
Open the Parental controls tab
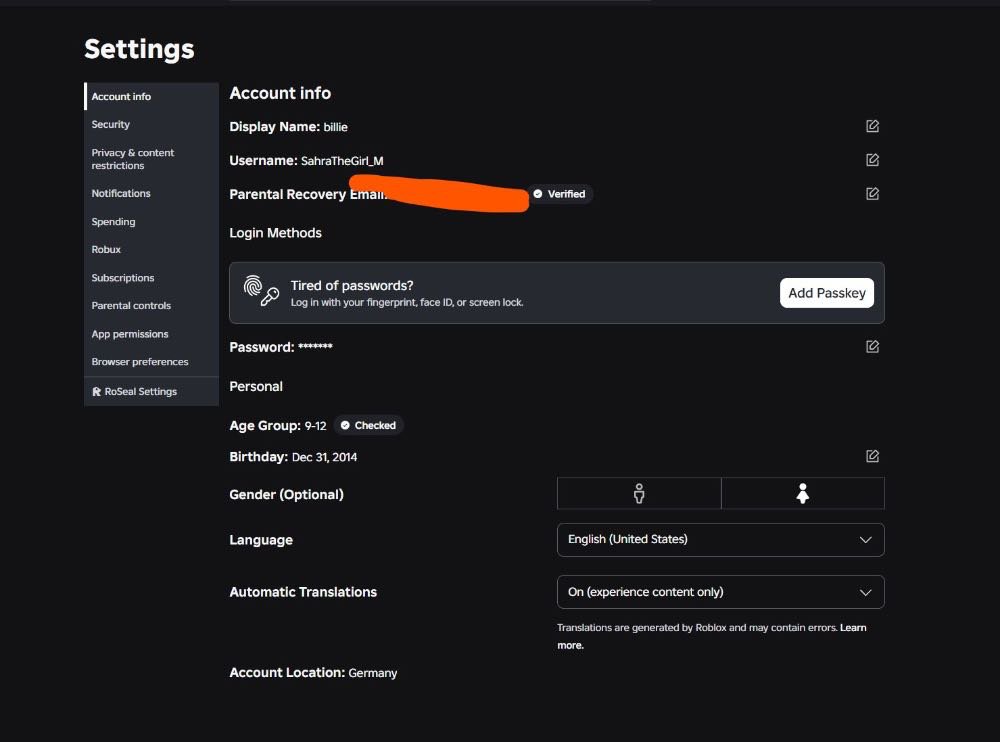point(131,306)
